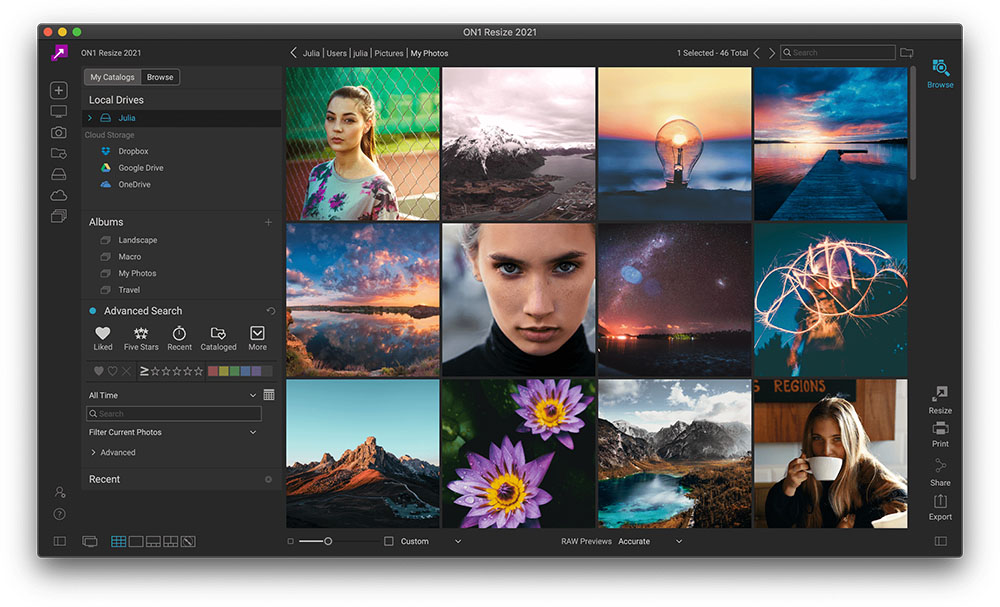Image resolution: width=1000 pixels, height=607 pixels.
Task: Expand the Advanced section
Action: 93,452
